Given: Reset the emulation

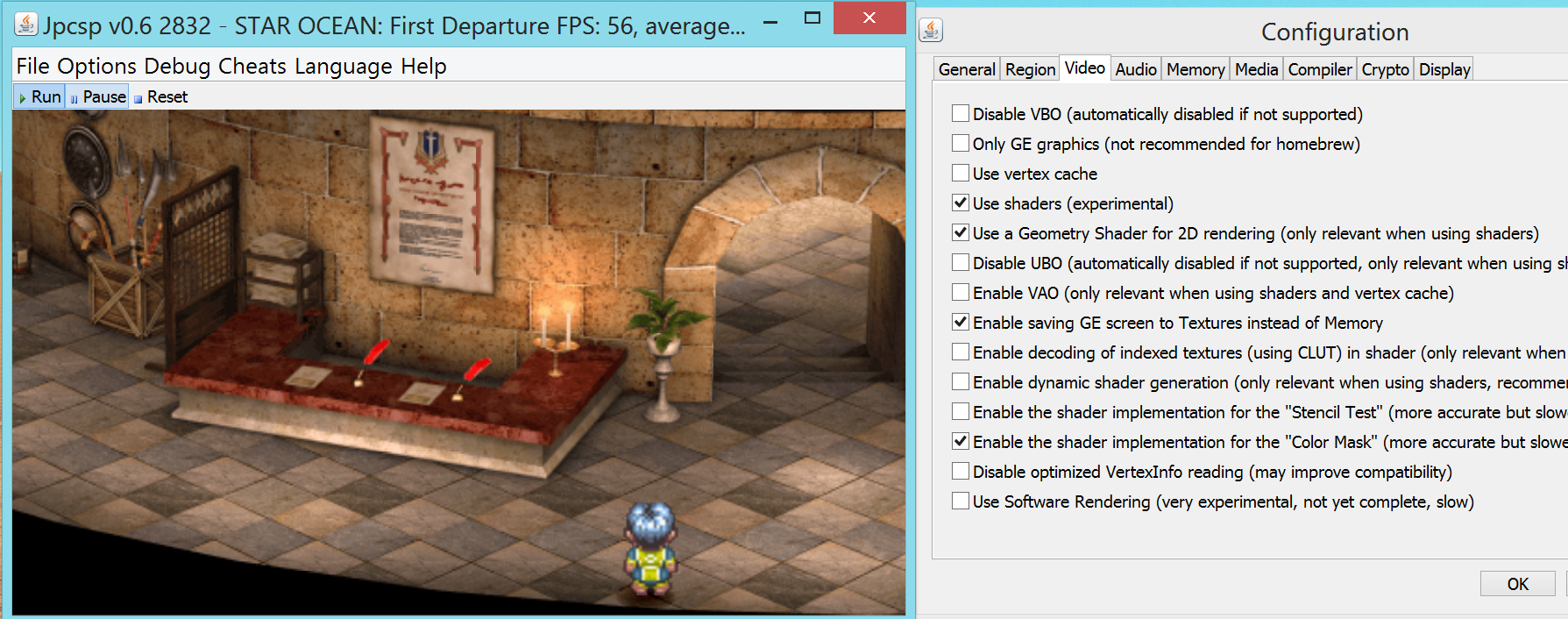Looking at the screenshot, I should [160, 97].
